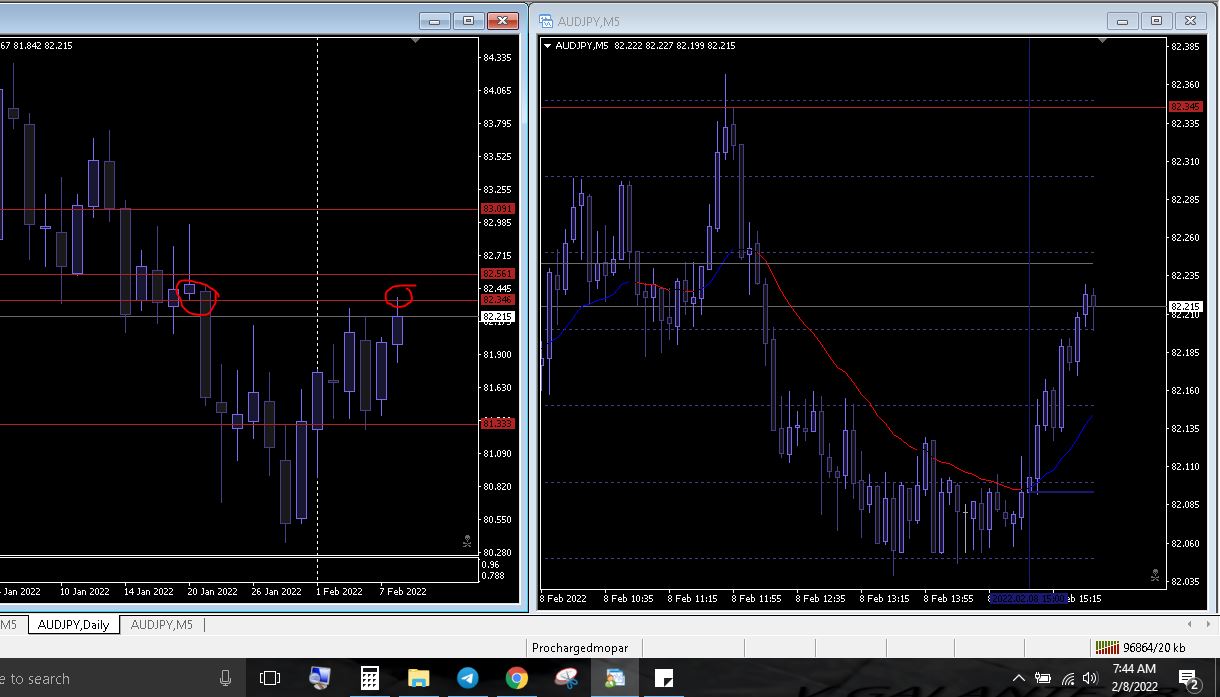The width and height of the screenshot is (1220, 697).
Task: Open the computer-monitor app icon in taskbar
Action: pyautogui.click(x=320, y=678)
